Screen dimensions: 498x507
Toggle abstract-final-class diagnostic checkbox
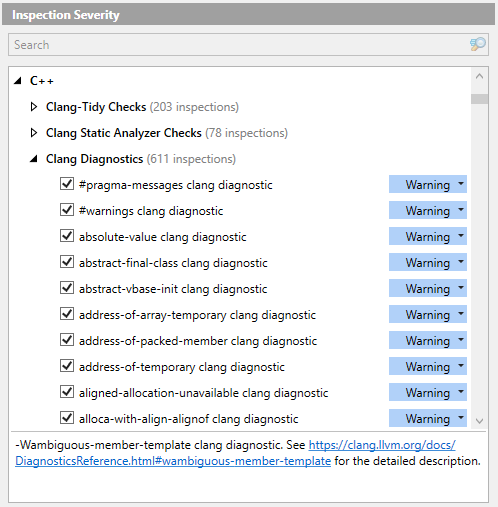pyautogui.click(x=67, y=262)
